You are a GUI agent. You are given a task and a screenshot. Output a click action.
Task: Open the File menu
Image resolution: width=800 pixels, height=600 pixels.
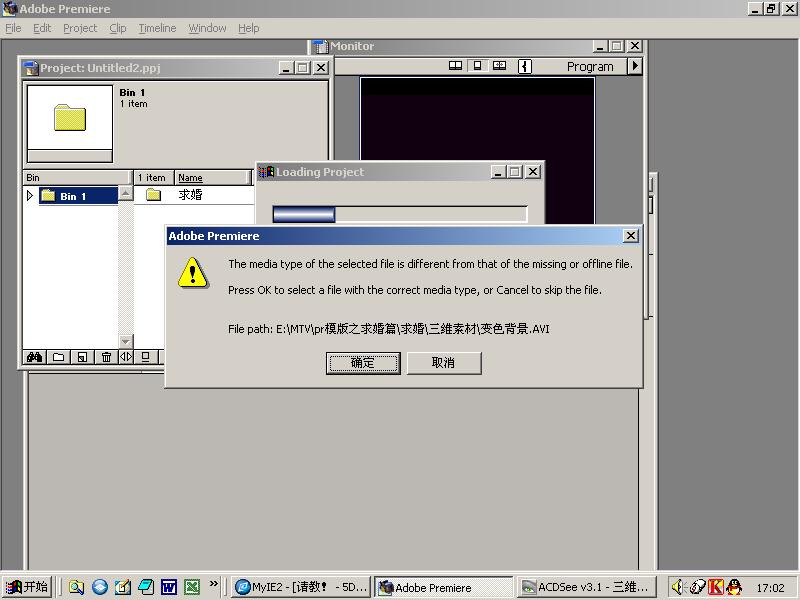(13, 28)
